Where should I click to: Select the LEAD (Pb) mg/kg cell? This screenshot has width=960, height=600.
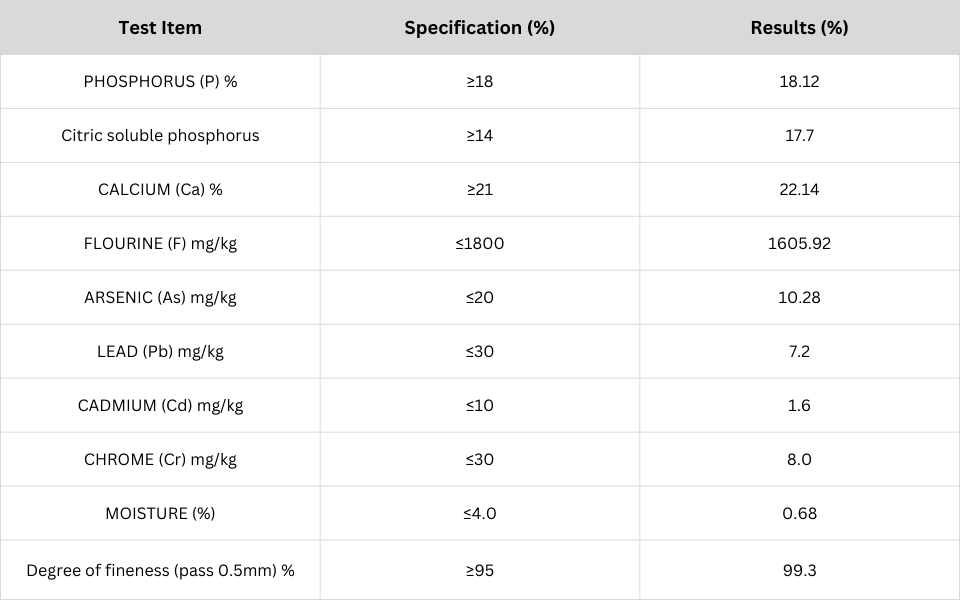[x=160, y=352]
